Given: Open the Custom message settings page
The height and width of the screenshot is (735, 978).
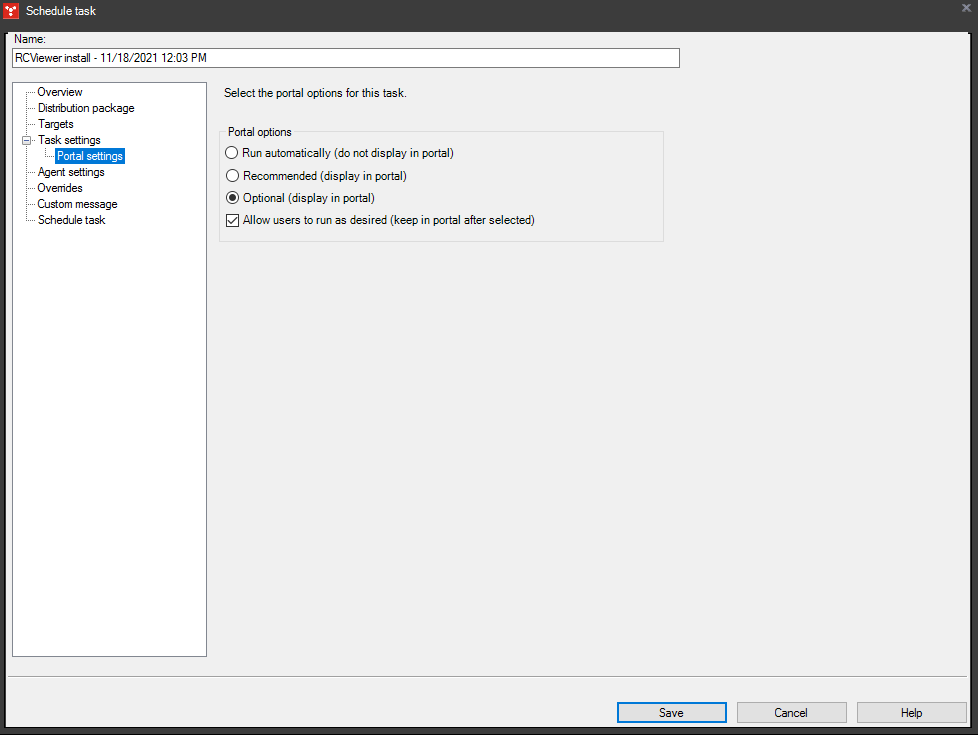Looking at the screenshot, I should point(76,203).
